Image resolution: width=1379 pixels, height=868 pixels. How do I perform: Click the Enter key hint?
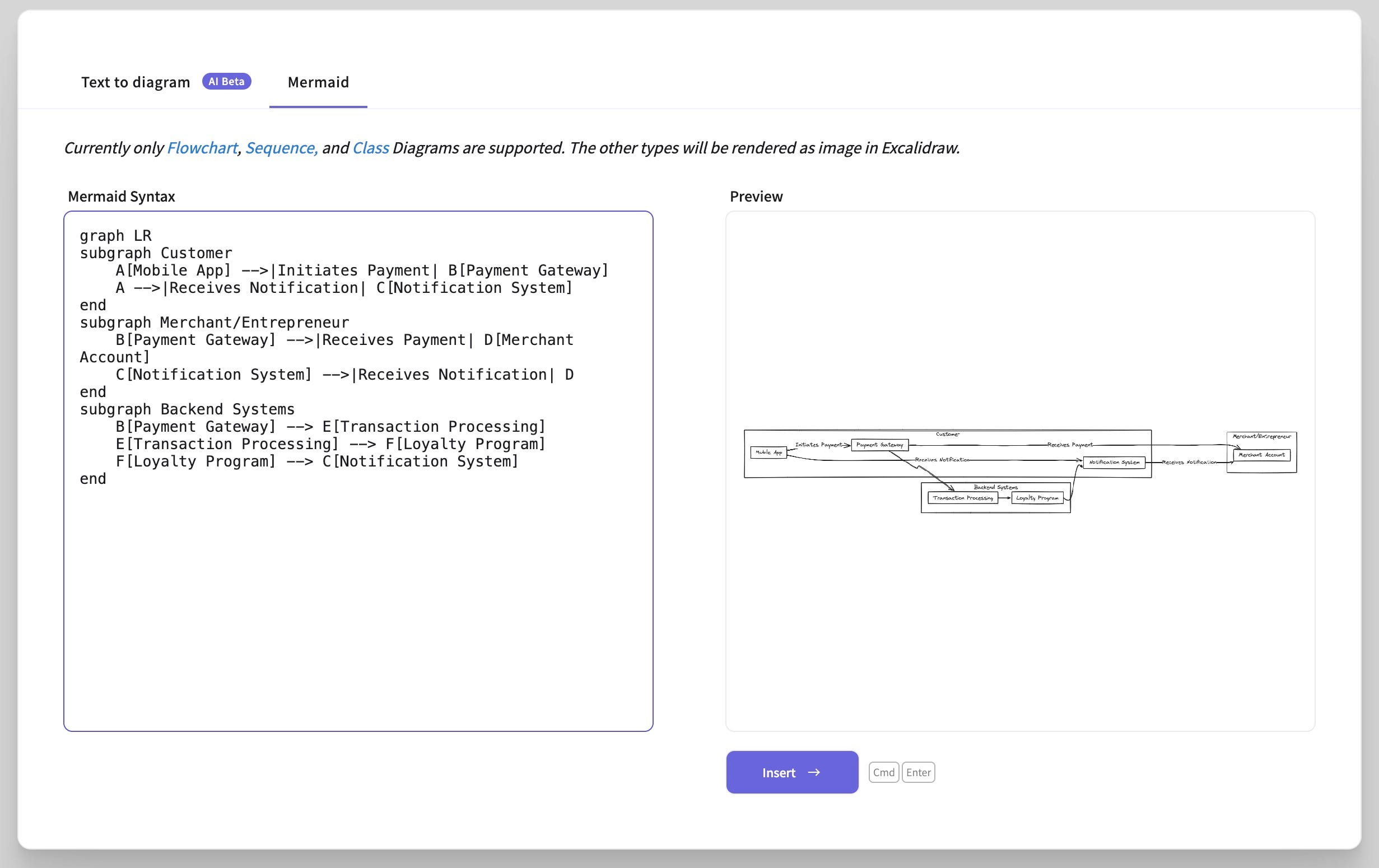918,772
